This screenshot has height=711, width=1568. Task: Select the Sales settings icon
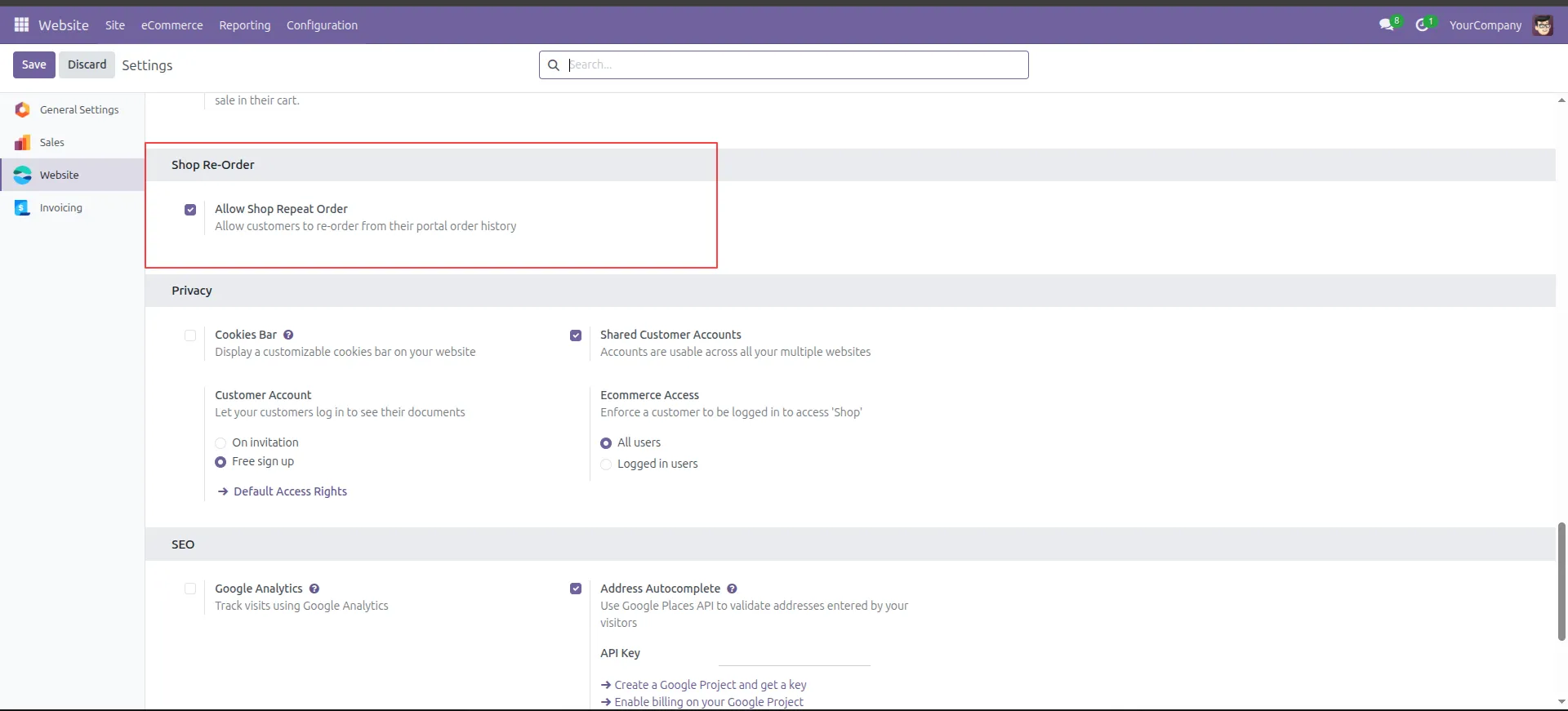click(x=23, y=143)
